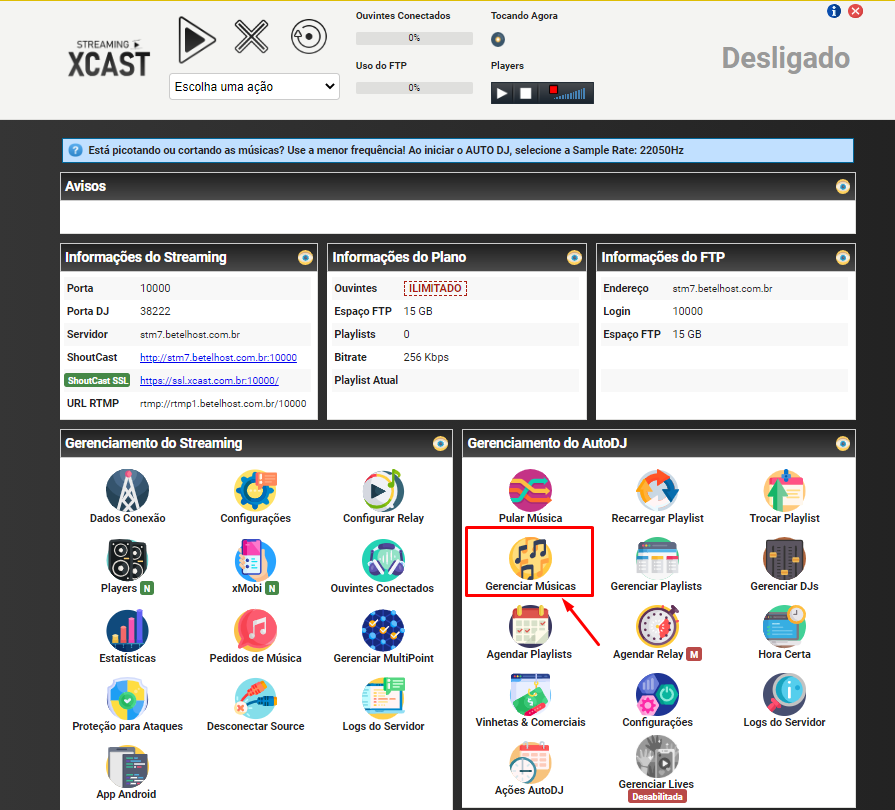This screenshot has height=810, width=895.
Task: Open Dados Conexão antenna icon
Action: 127,490
